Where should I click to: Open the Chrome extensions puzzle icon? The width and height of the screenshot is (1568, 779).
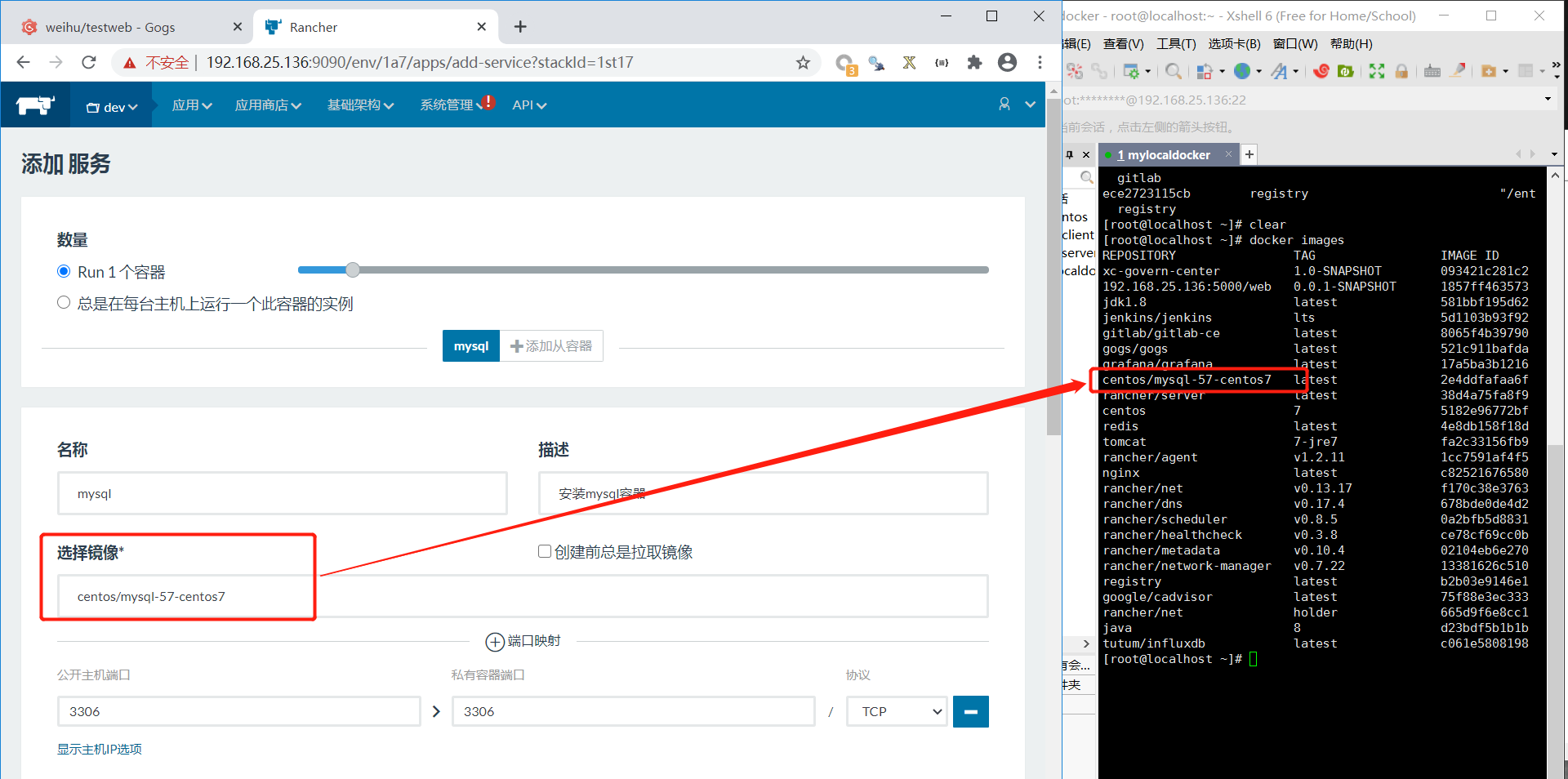pos(974,63)
